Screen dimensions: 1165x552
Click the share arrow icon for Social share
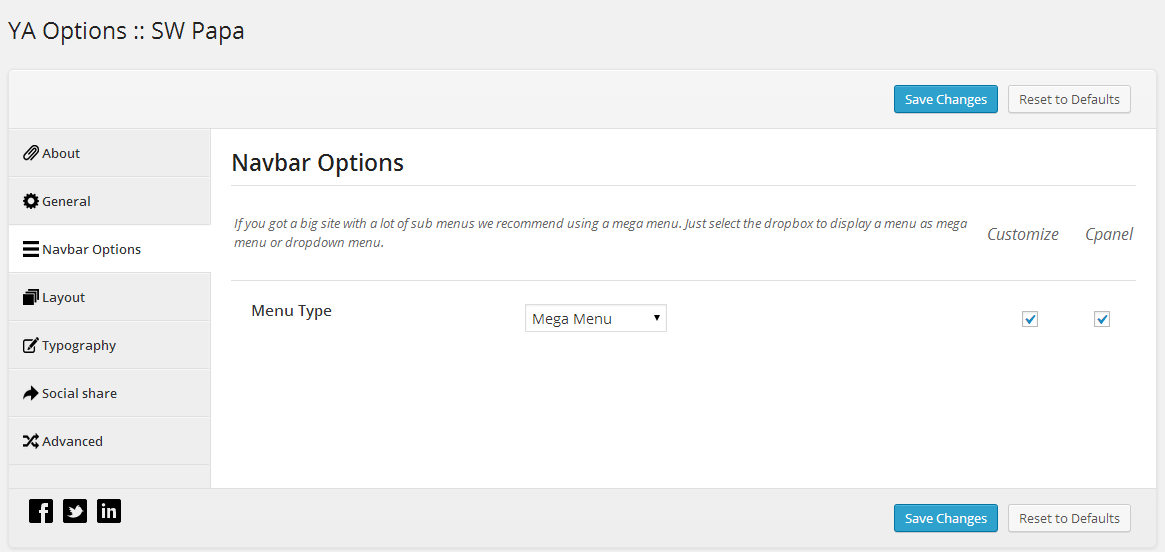pos(30,393)
